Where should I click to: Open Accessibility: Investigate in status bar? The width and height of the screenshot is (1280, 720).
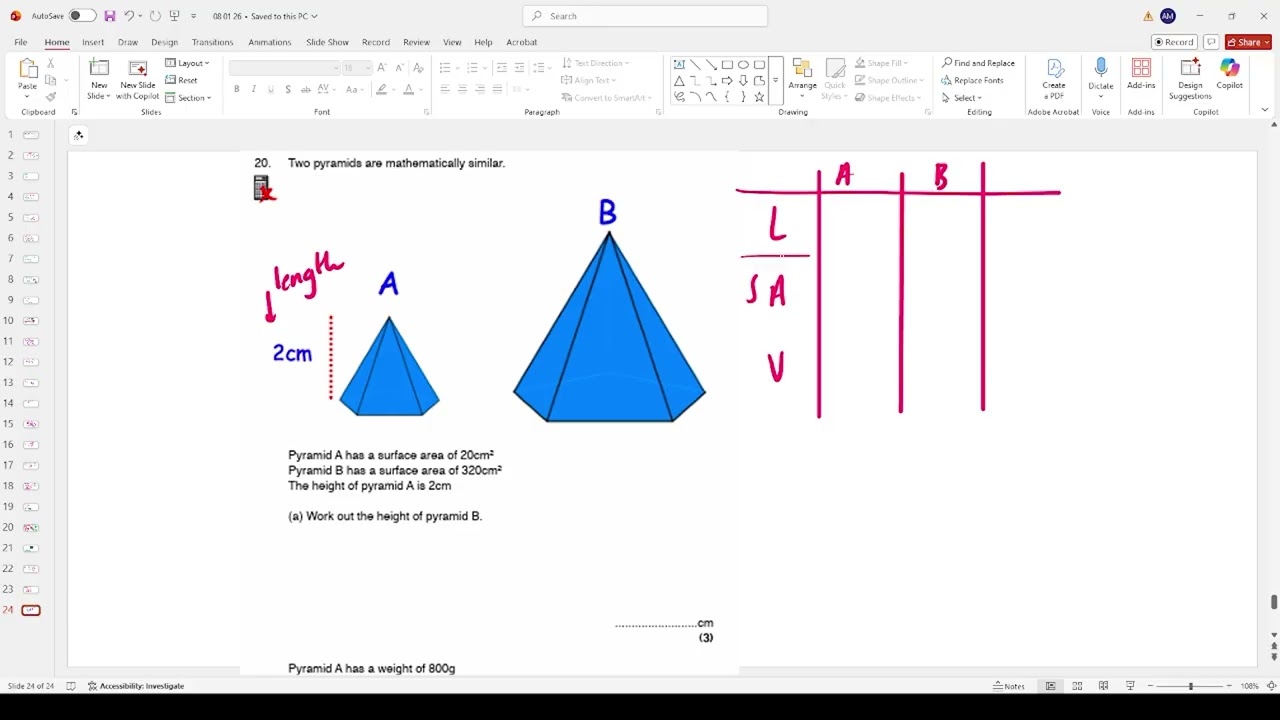136,686
